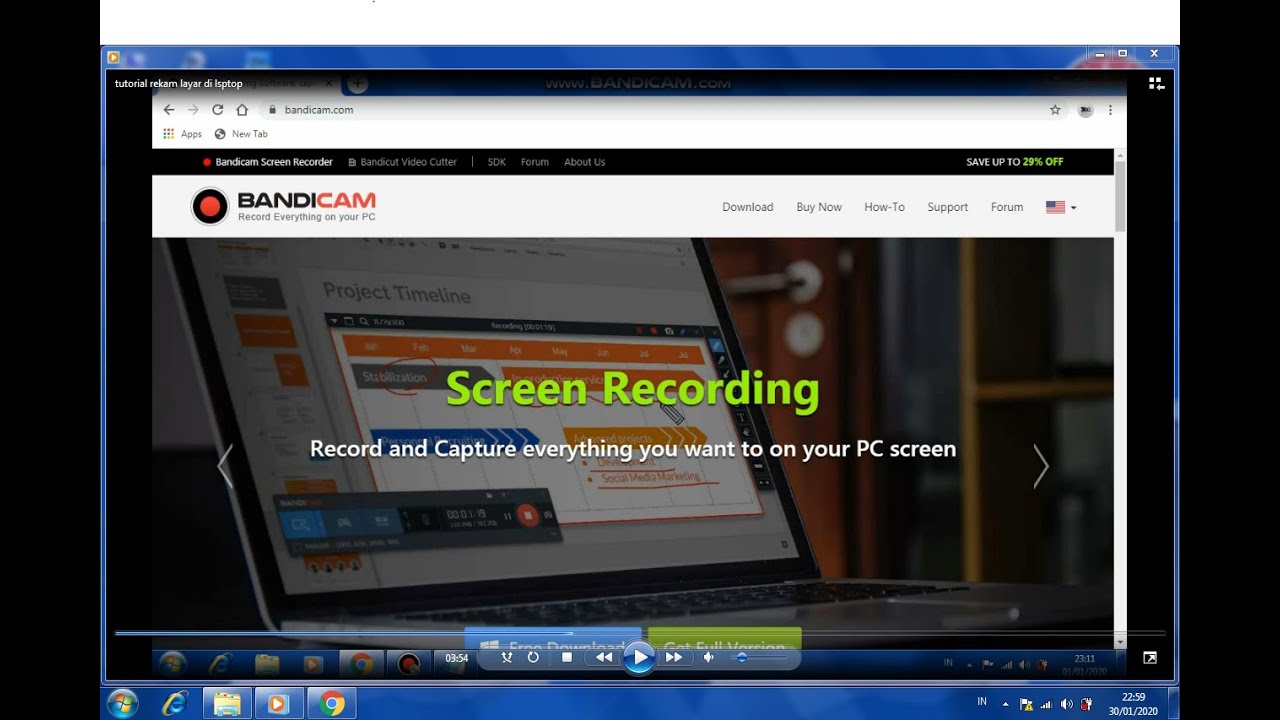The height and width of the screenshot is (720, 1280).
Task: Open the How-To menu item
Action: tap(884, 207)
